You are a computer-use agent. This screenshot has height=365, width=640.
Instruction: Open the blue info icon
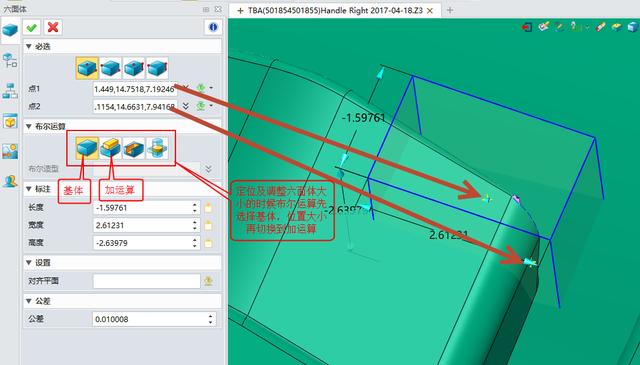point(213,27)
